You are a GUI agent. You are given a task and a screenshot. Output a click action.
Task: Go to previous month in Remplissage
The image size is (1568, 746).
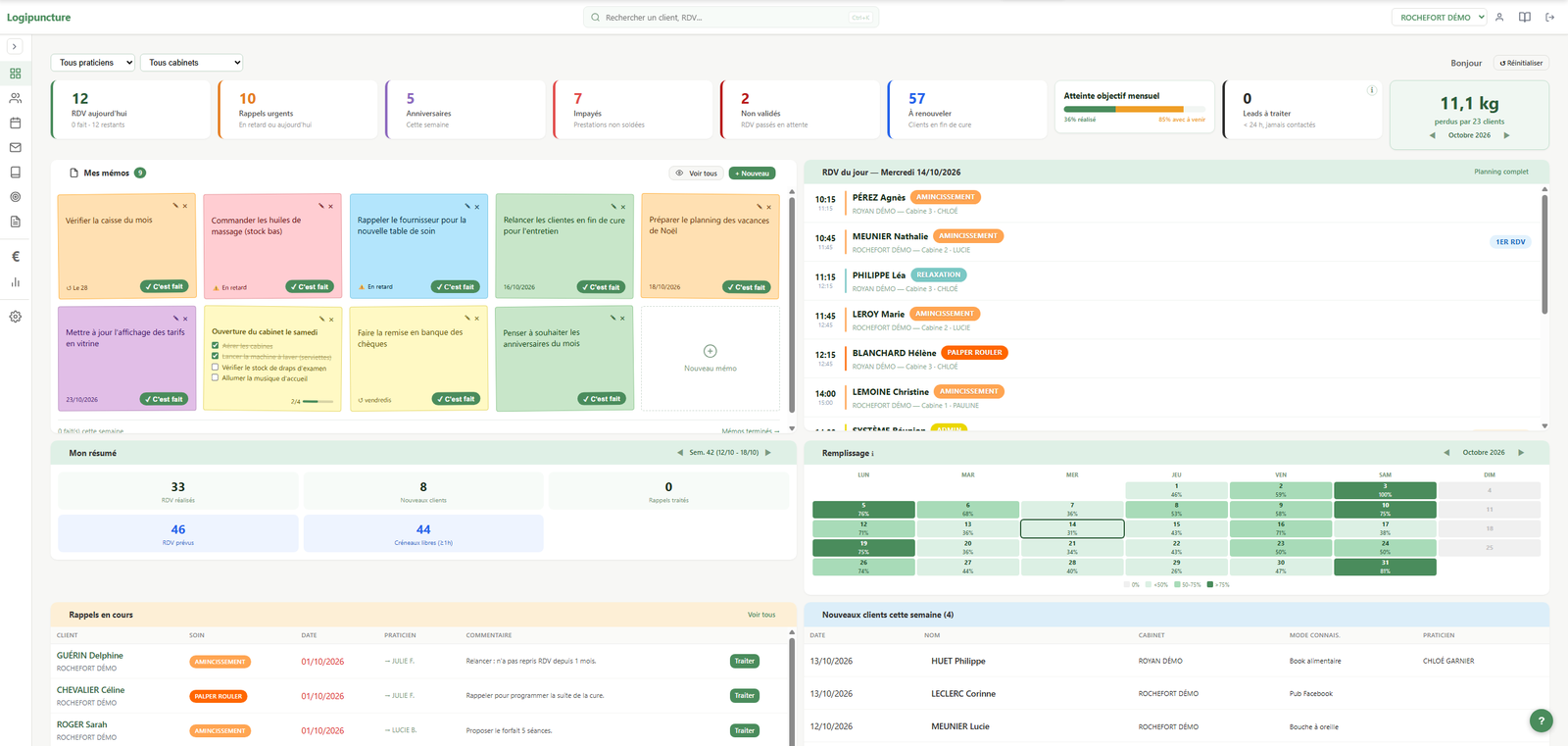point(1446,453)
